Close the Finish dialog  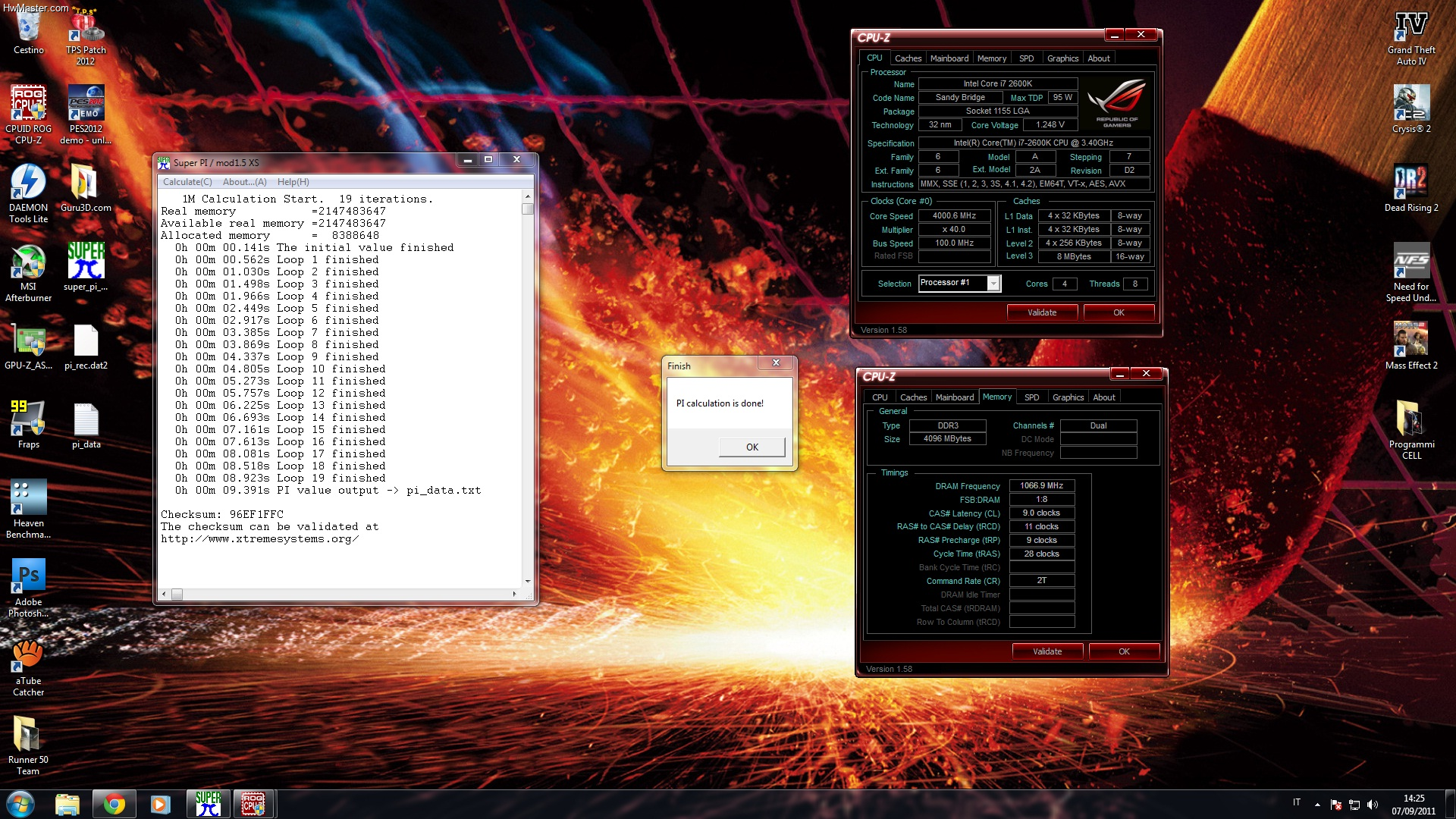coord(776,363)
